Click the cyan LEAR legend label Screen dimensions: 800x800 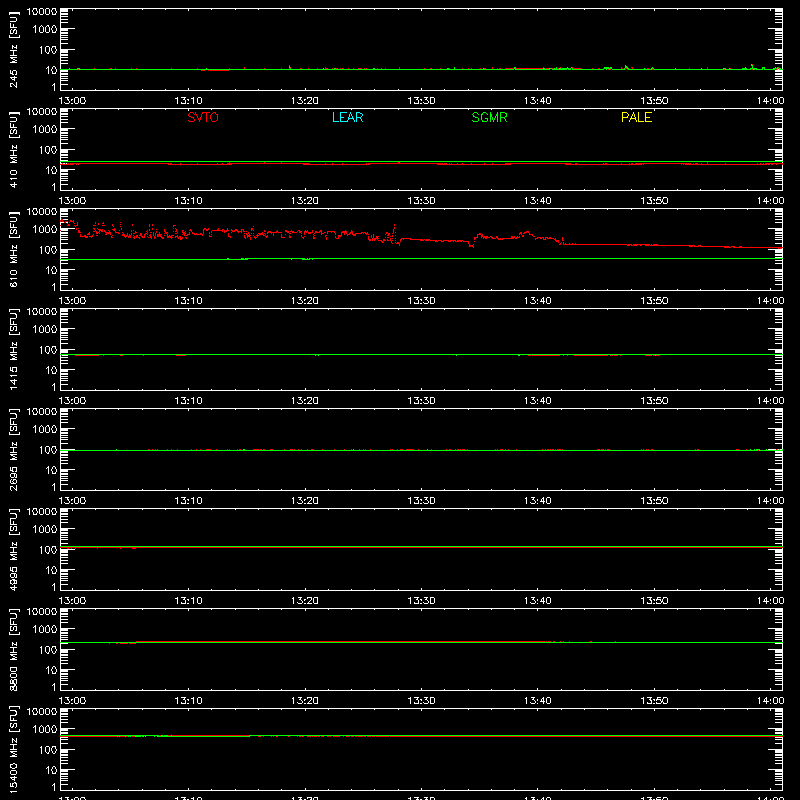(x=347, y=117)
